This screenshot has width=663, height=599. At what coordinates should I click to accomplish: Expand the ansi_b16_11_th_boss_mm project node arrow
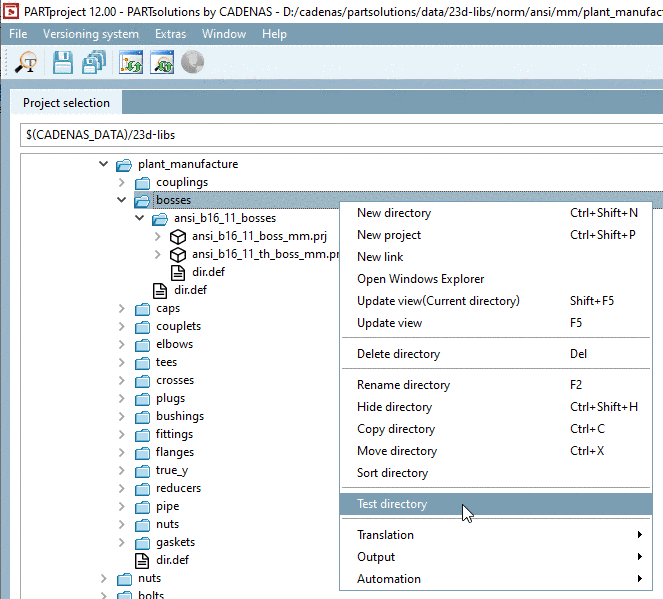[157, 254]
